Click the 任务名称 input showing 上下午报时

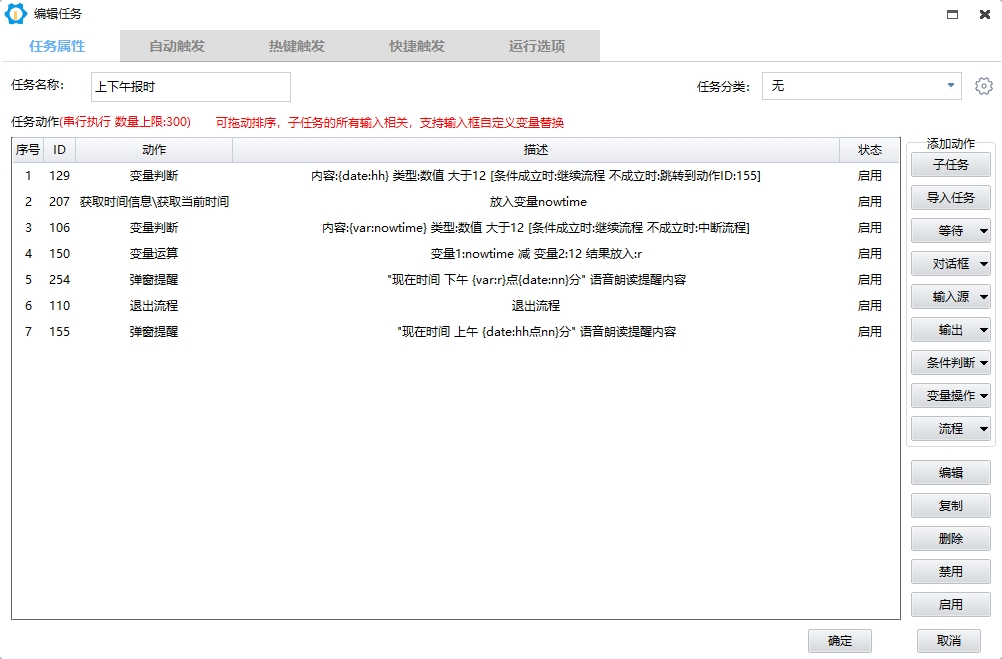tap(190, 87)
